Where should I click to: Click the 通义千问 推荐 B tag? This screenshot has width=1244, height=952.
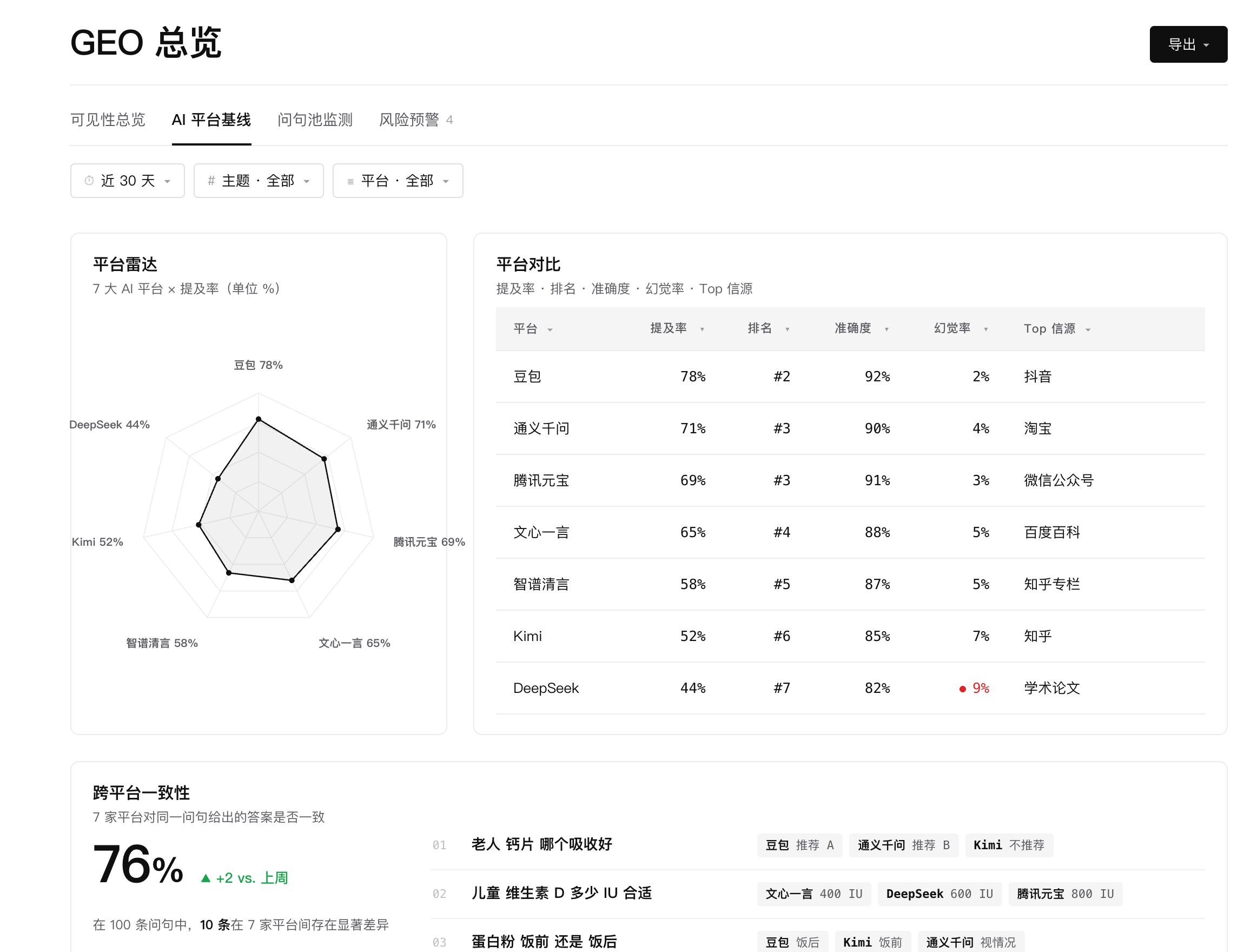pos(904,845)
